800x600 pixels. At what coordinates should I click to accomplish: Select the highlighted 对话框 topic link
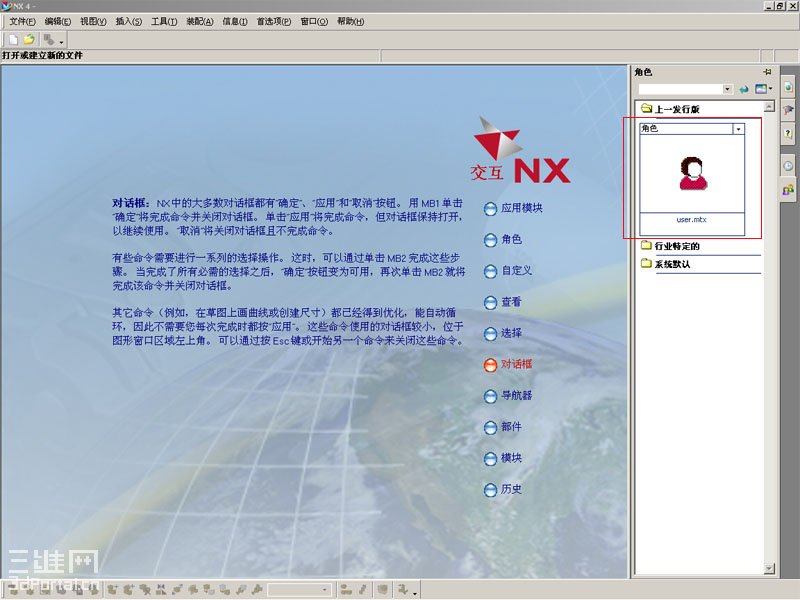[508, 364]
